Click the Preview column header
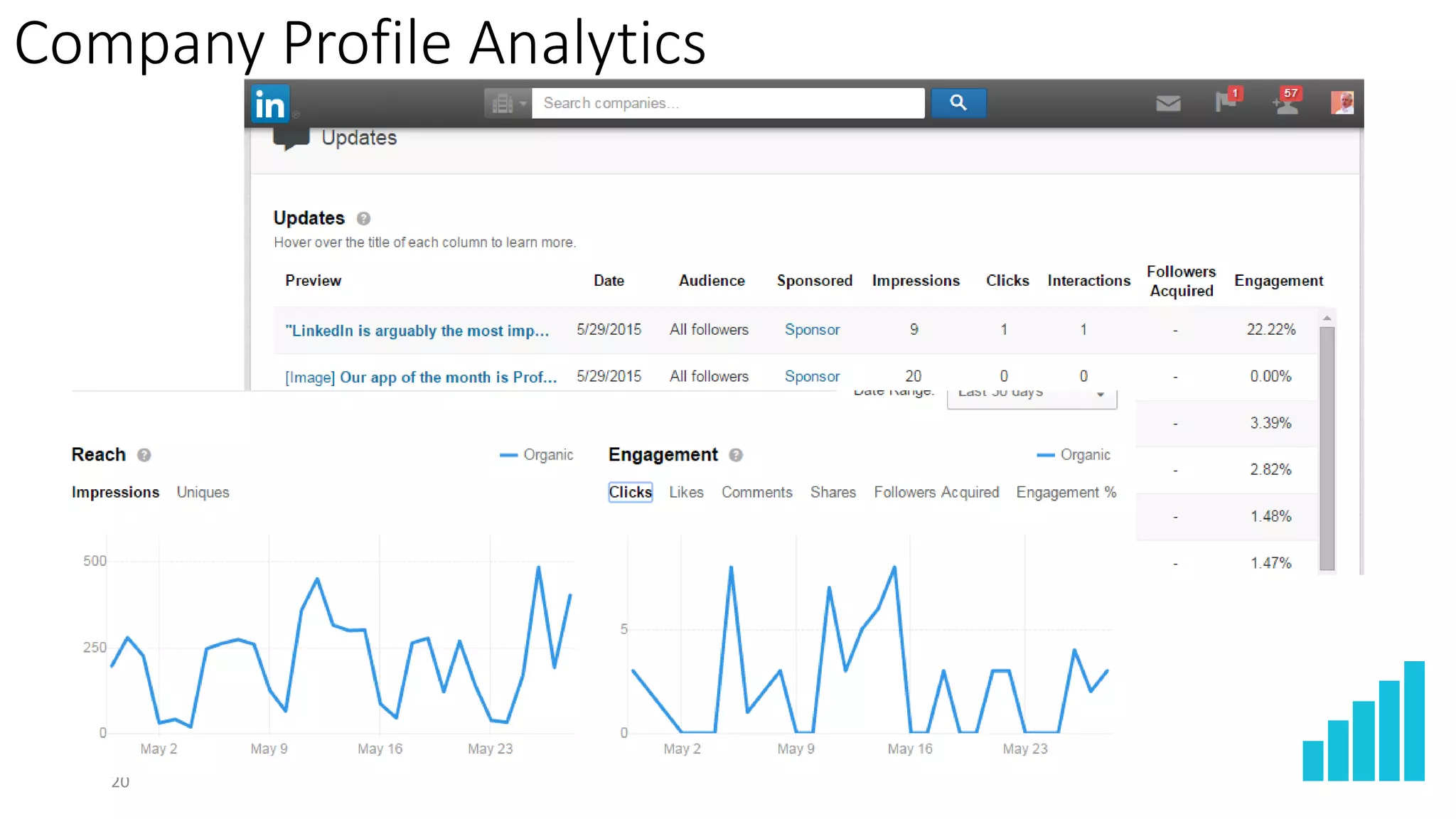Image resolution: width=1456 pixels, height=819 pixels. (x=313, y=281)
